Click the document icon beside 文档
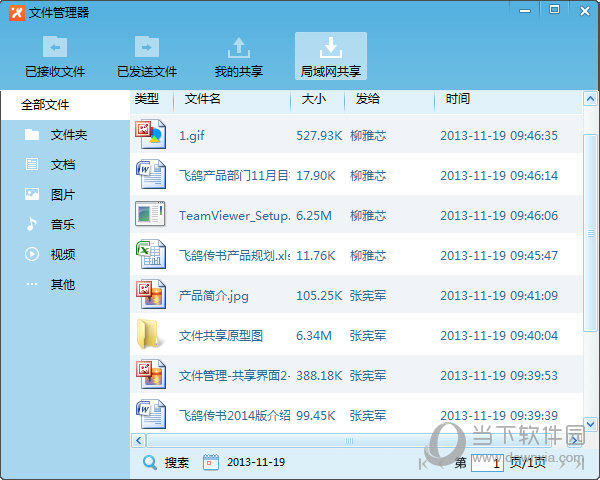Image resolution: width=600 pixels, height=480 pixels. pyautogui.click(x=32, y=164)
